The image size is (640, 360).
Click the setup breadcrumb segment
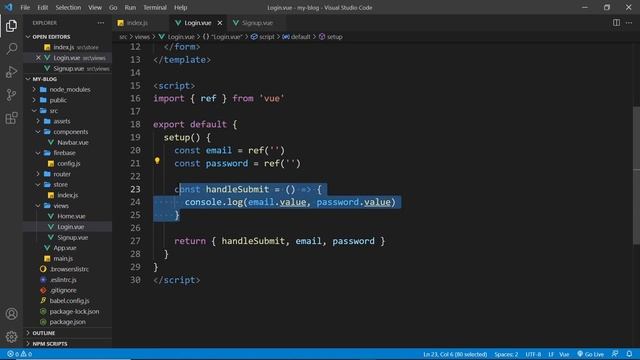331,37
